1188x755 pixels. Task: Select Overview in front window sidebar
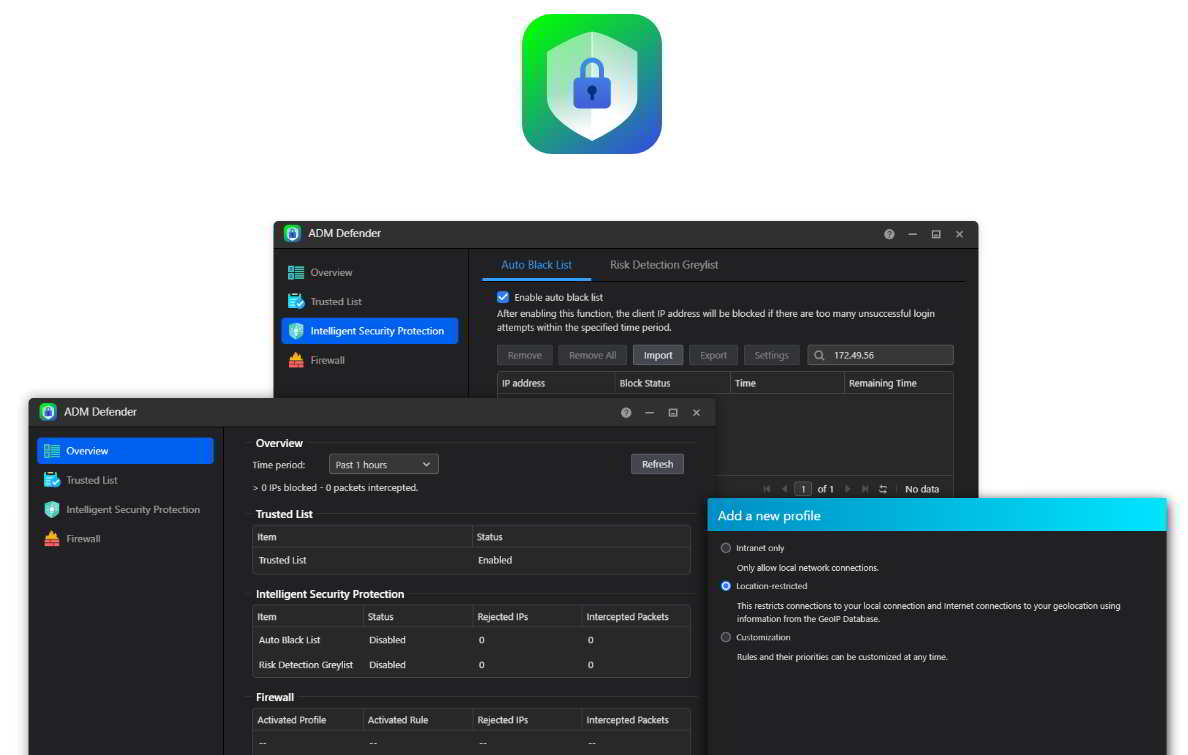pos(125,450)
